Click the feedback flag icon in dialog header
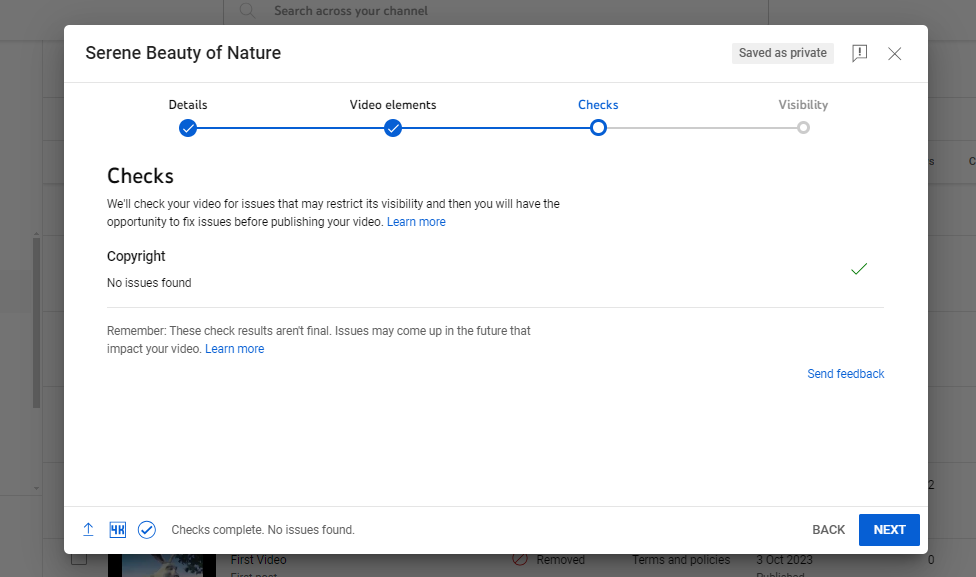 point(859,54)
